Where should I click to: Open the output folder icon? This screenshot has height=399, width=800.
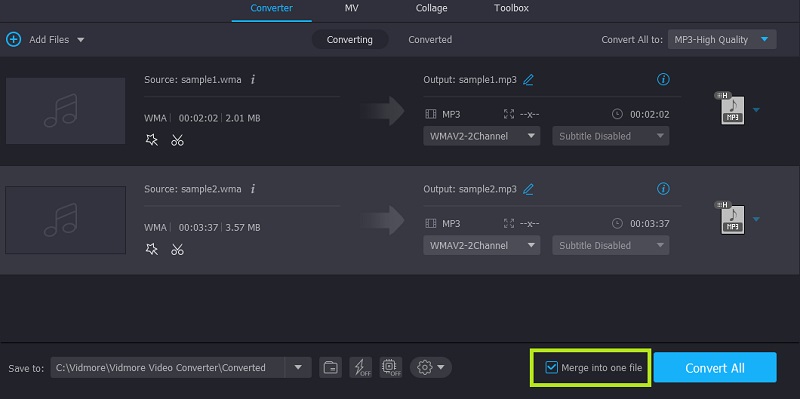click(331, 367)
